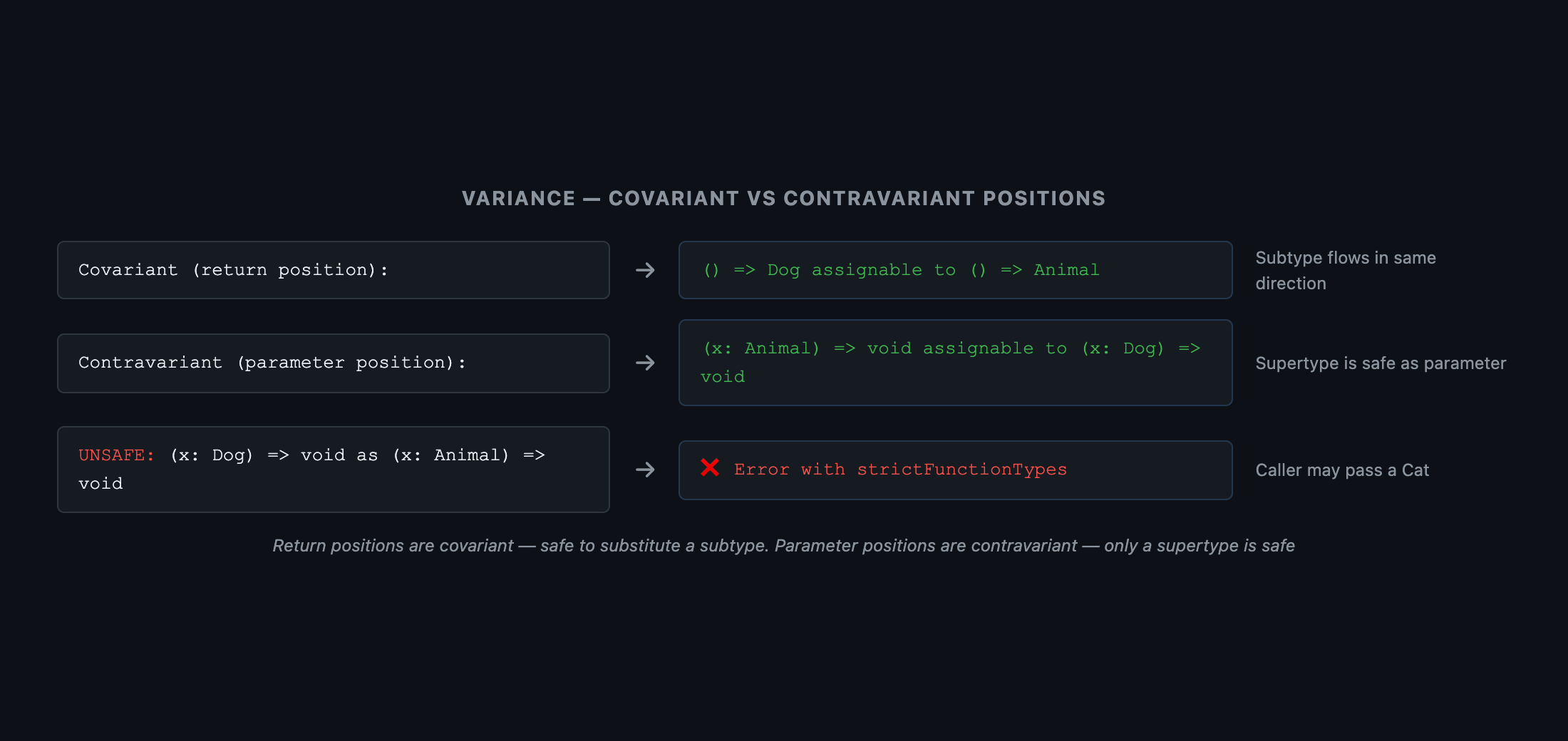The image size is (1568, 741).
Task: Select the Covariant (return position) box
Action: pos(334,270)
